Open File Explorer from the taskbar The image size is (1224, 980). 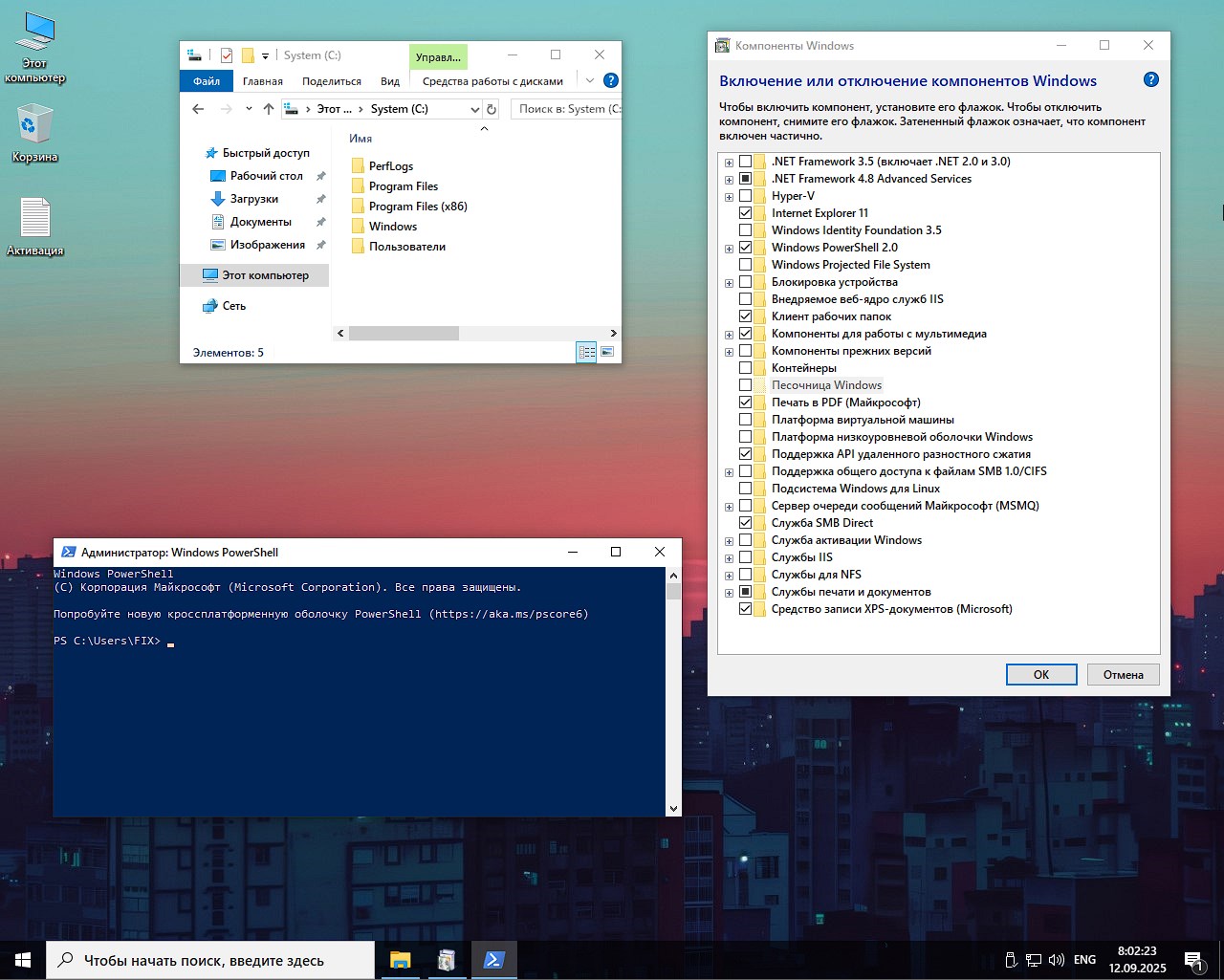pos(400,960)
